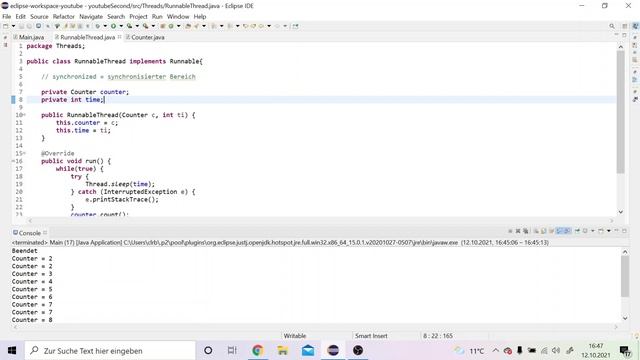This screenshot has height=360, width=640.
Task: Click the Save toolbar icon
Action: pyautogui.click(x=21, y=26)
